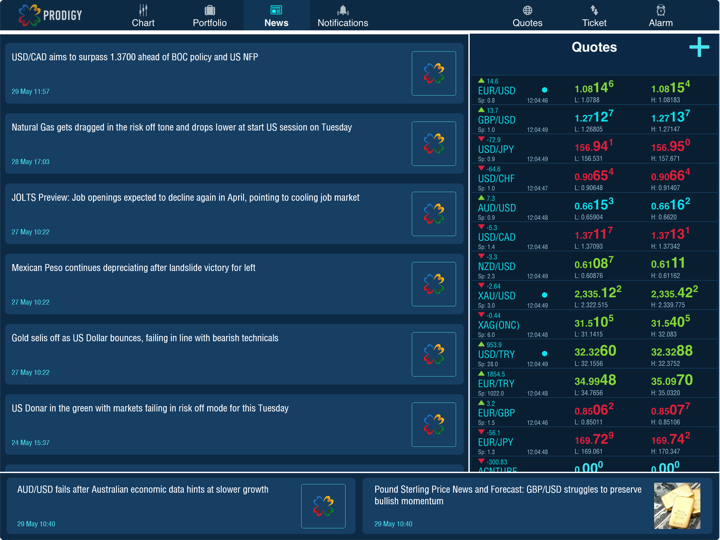
Task: Click the News tab icon
Action: (x=276, y=11)
